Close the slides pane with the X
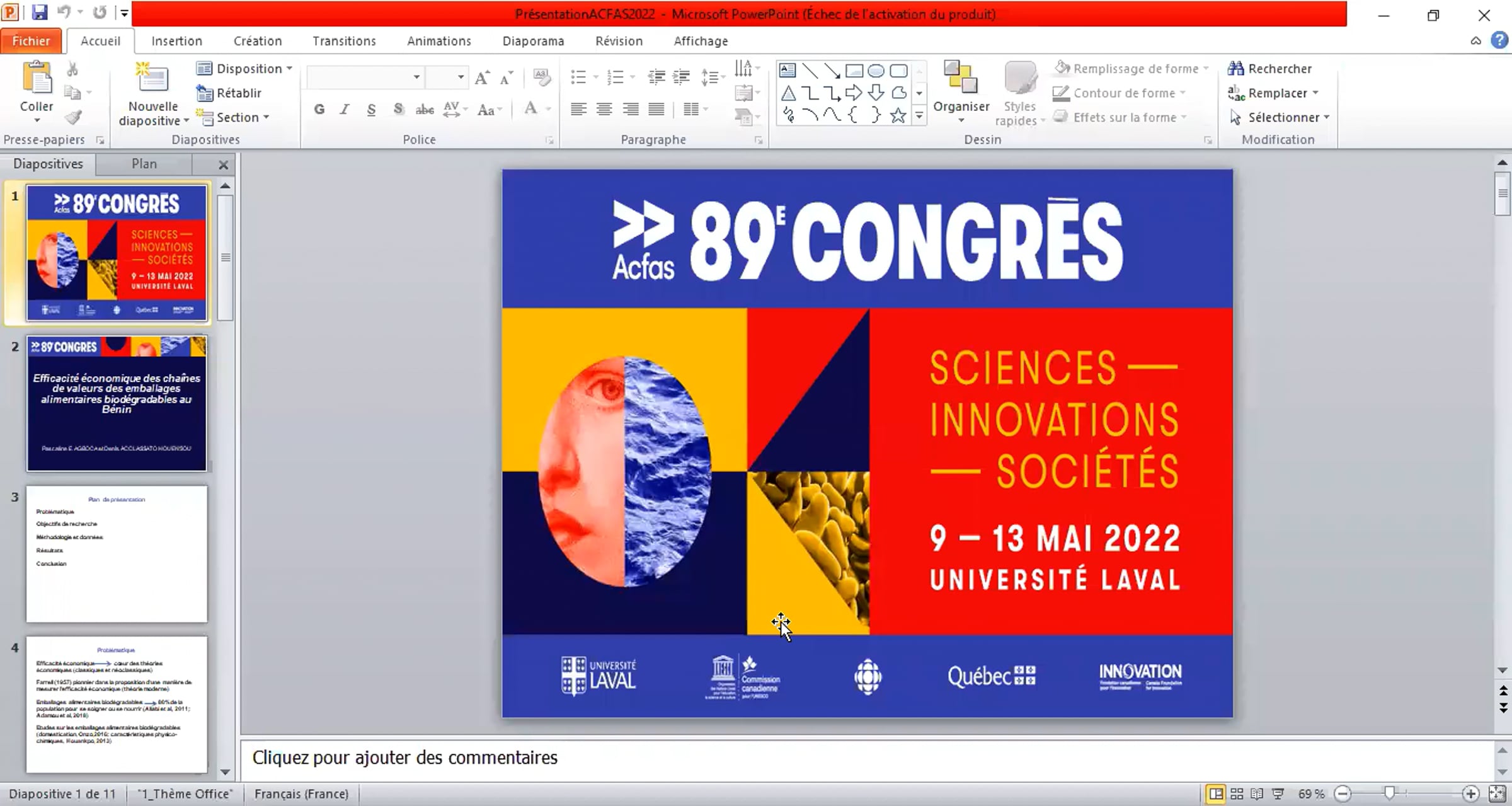The image size is (1512, 806). click(223, 165)
